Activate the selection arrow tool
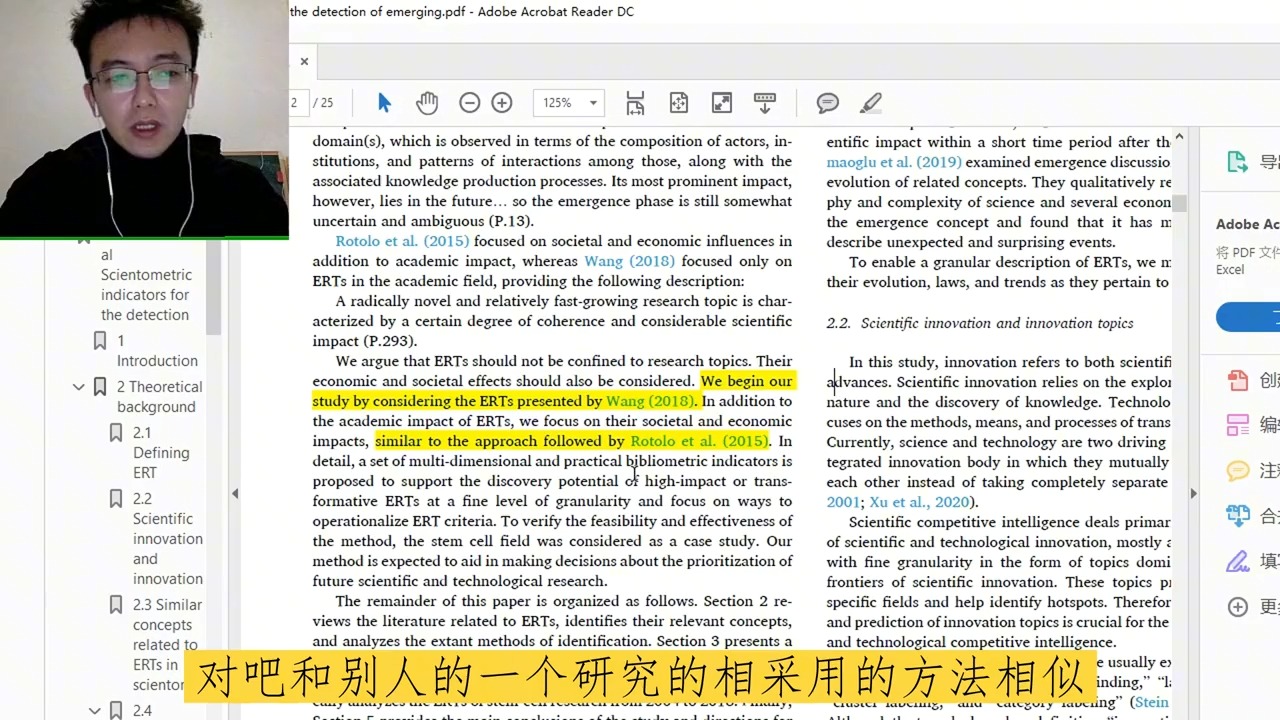The image size is (1280, 720). click(x=384, y=103)
